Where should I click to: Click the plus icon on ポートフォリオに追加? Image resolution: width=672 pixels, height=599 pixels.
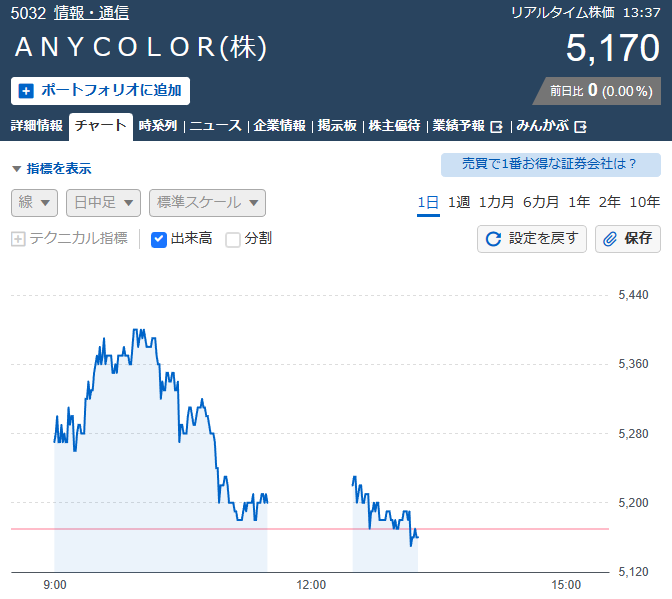pos(26,91)
